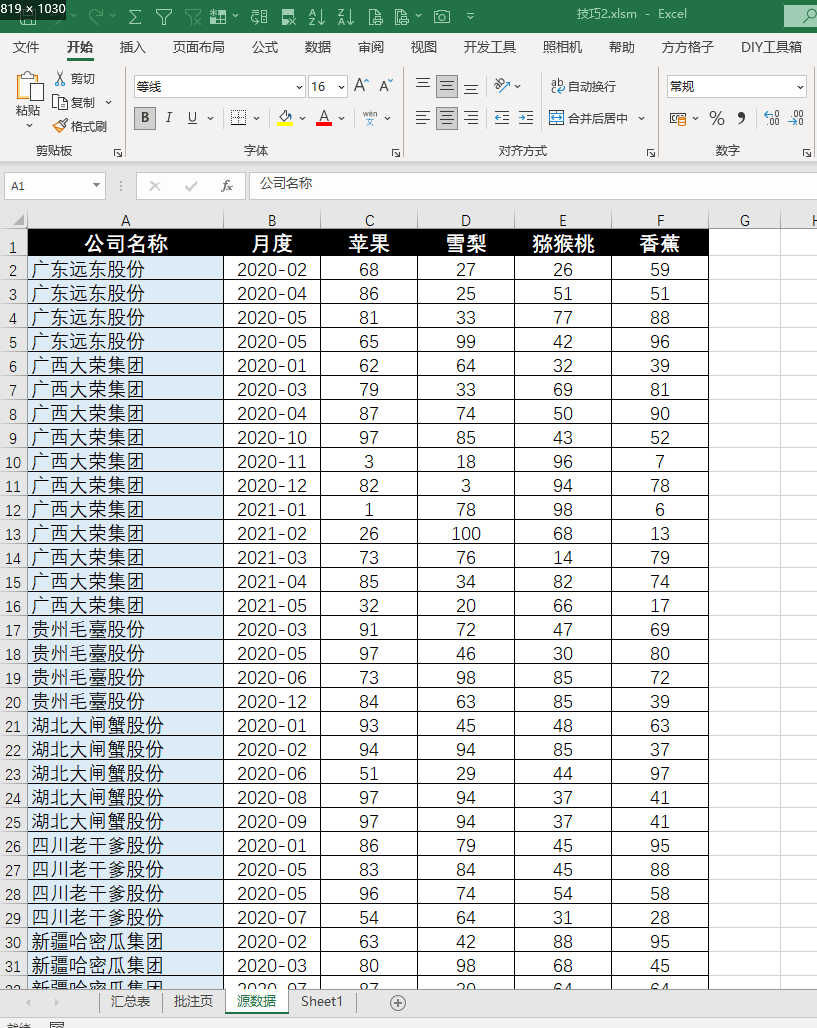Click the Decrease Font Size icon
Viewport: 817px width, 1028px height.
[x=386, y=86]
